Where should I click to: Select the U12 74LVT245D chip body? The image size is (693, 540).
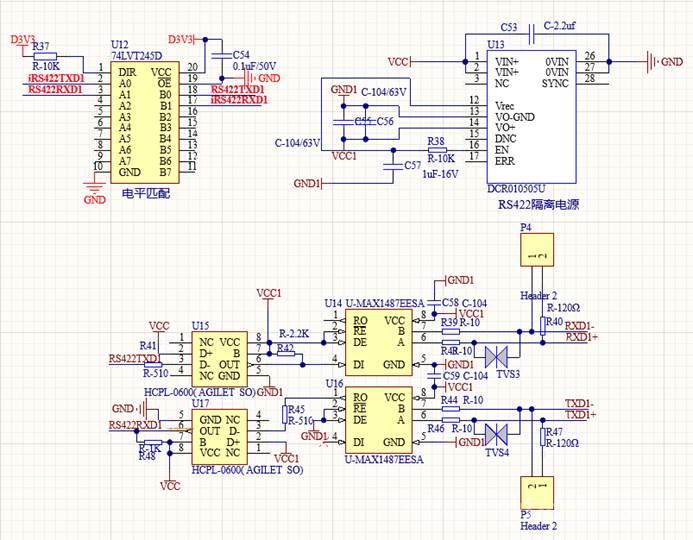tap(145, 122)
